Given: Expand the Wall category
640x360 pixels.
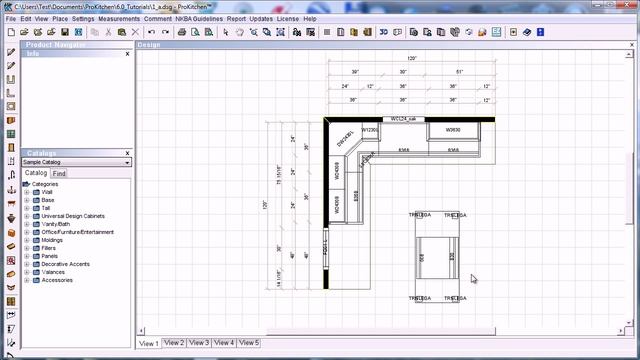Looking at the screenshot, I should tap(27, 192).
